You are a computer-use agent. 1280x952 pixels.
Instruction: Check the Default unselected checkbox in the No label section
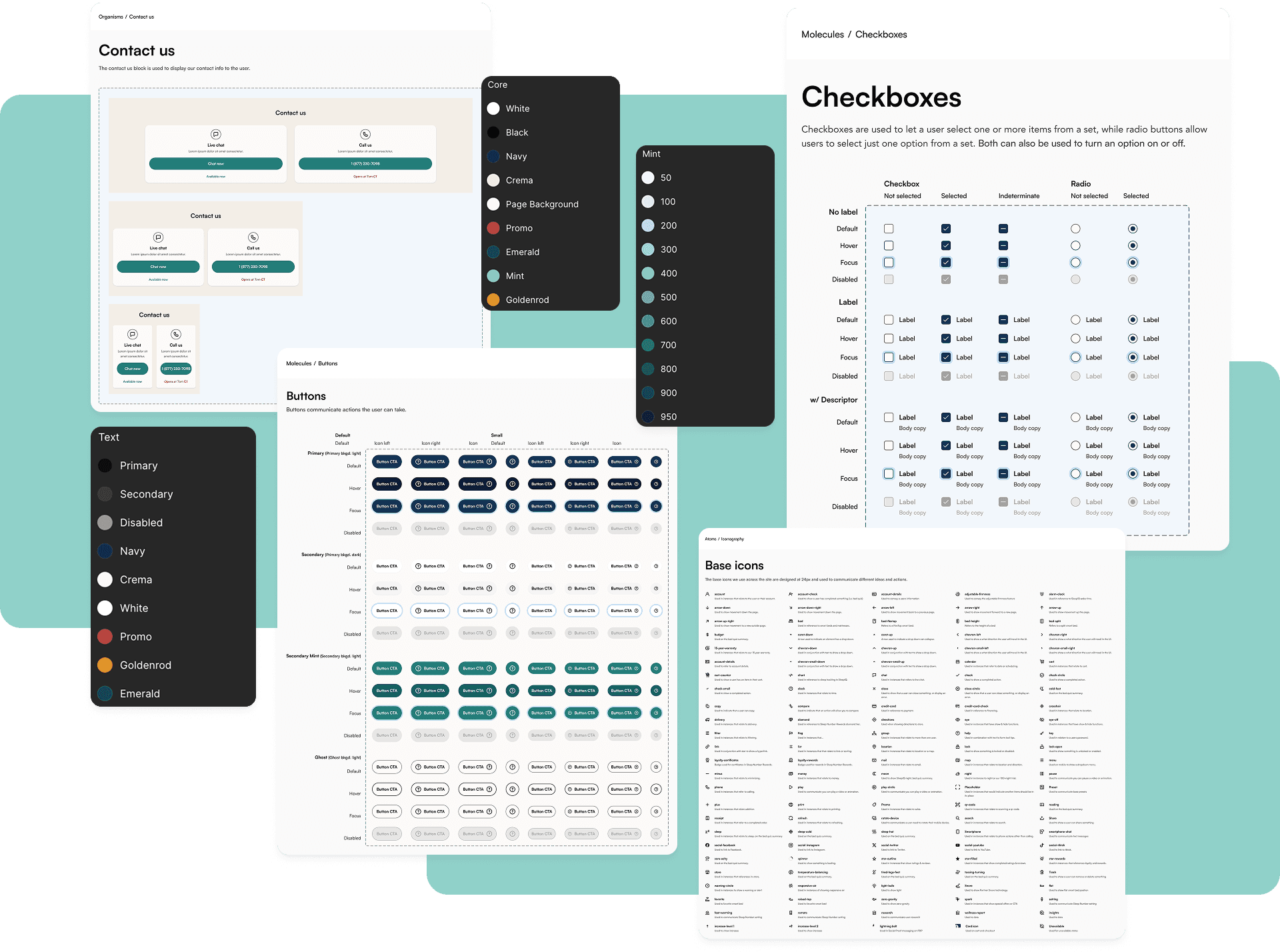(x=889, y=229)
